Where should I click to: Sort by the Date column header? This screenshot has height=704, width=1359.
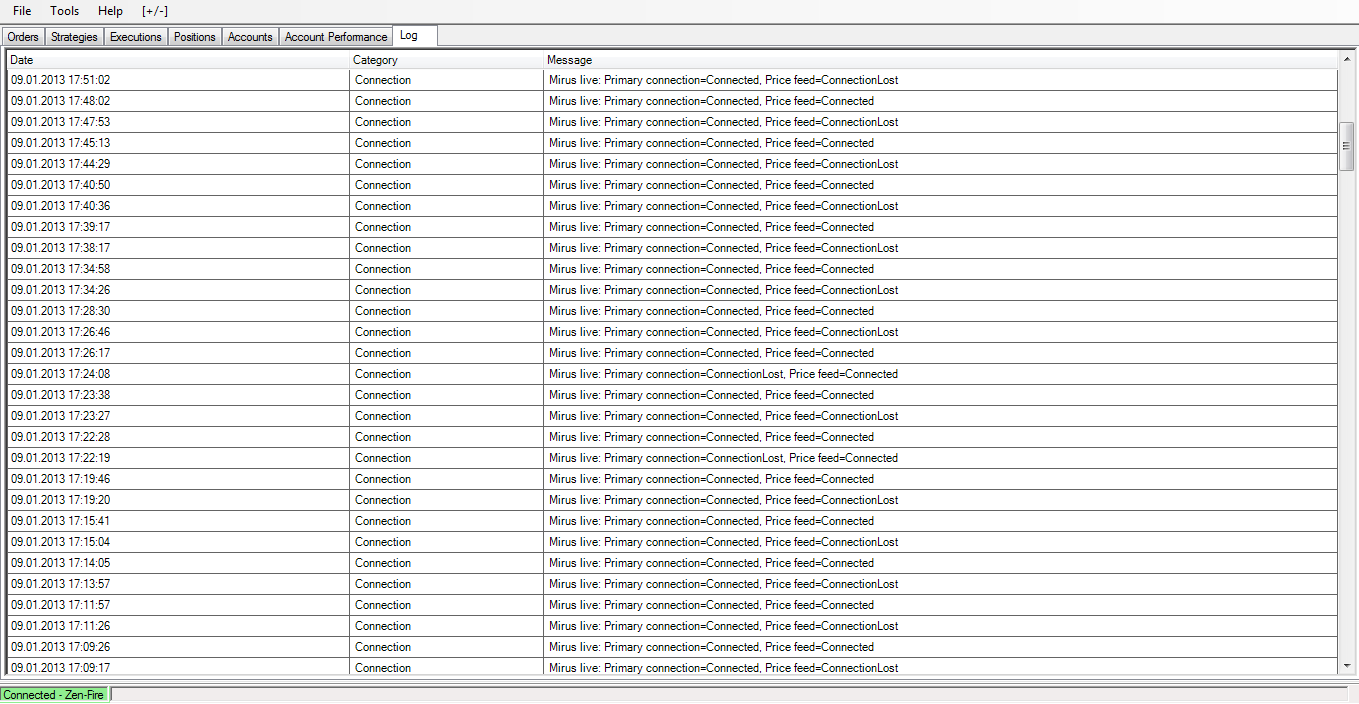point(178,60)
